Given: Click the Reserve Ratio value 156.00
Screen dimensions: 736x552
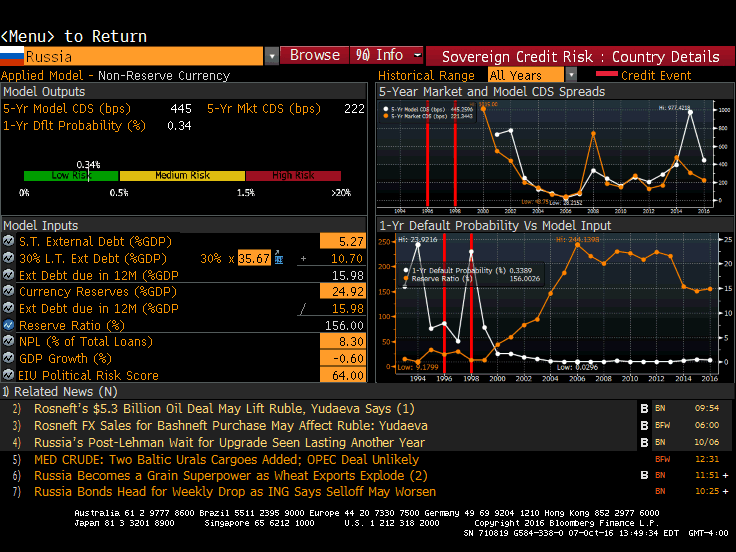Looking at the screenshot, I should click(x=344, y=326).
